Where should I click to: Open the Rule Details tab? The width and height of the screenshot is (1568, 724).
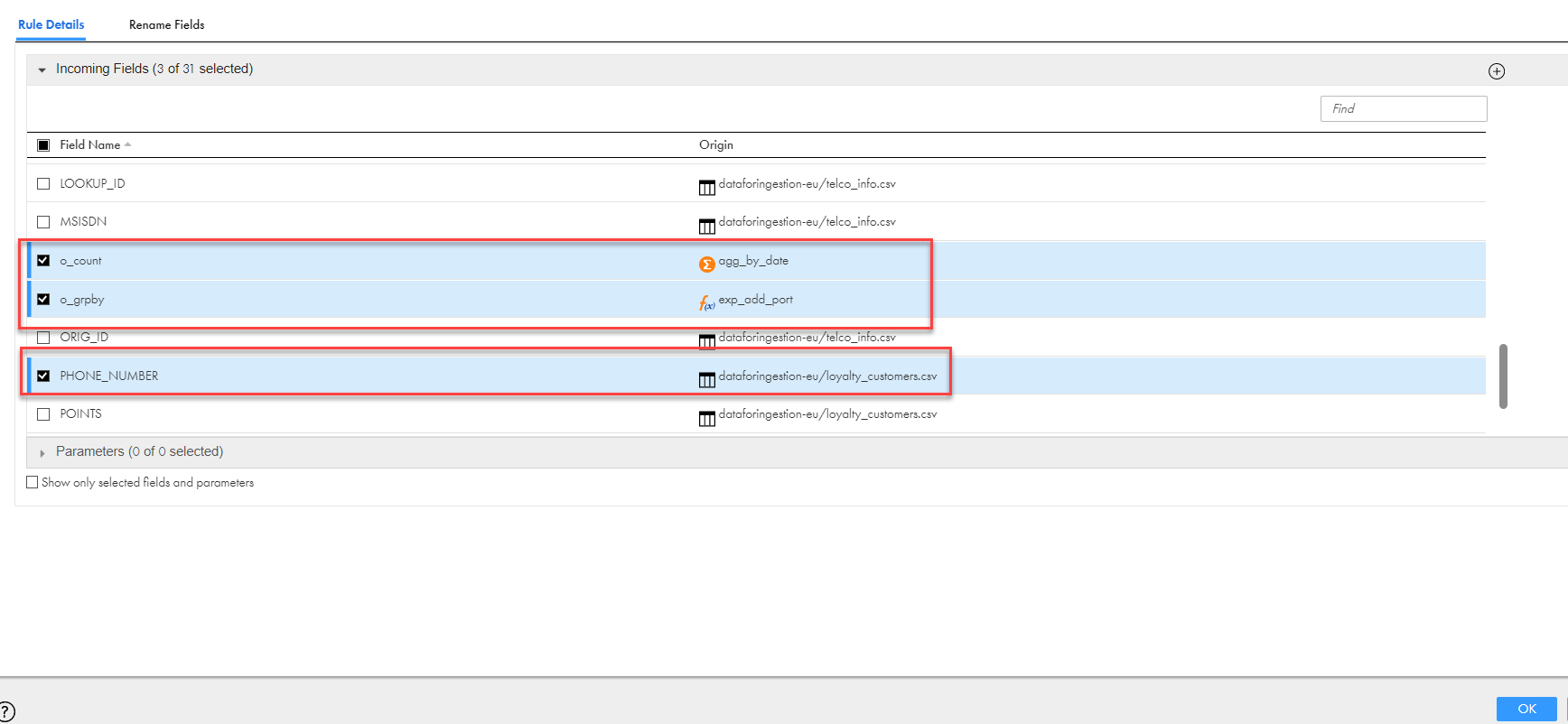click(x=51, y=24)
